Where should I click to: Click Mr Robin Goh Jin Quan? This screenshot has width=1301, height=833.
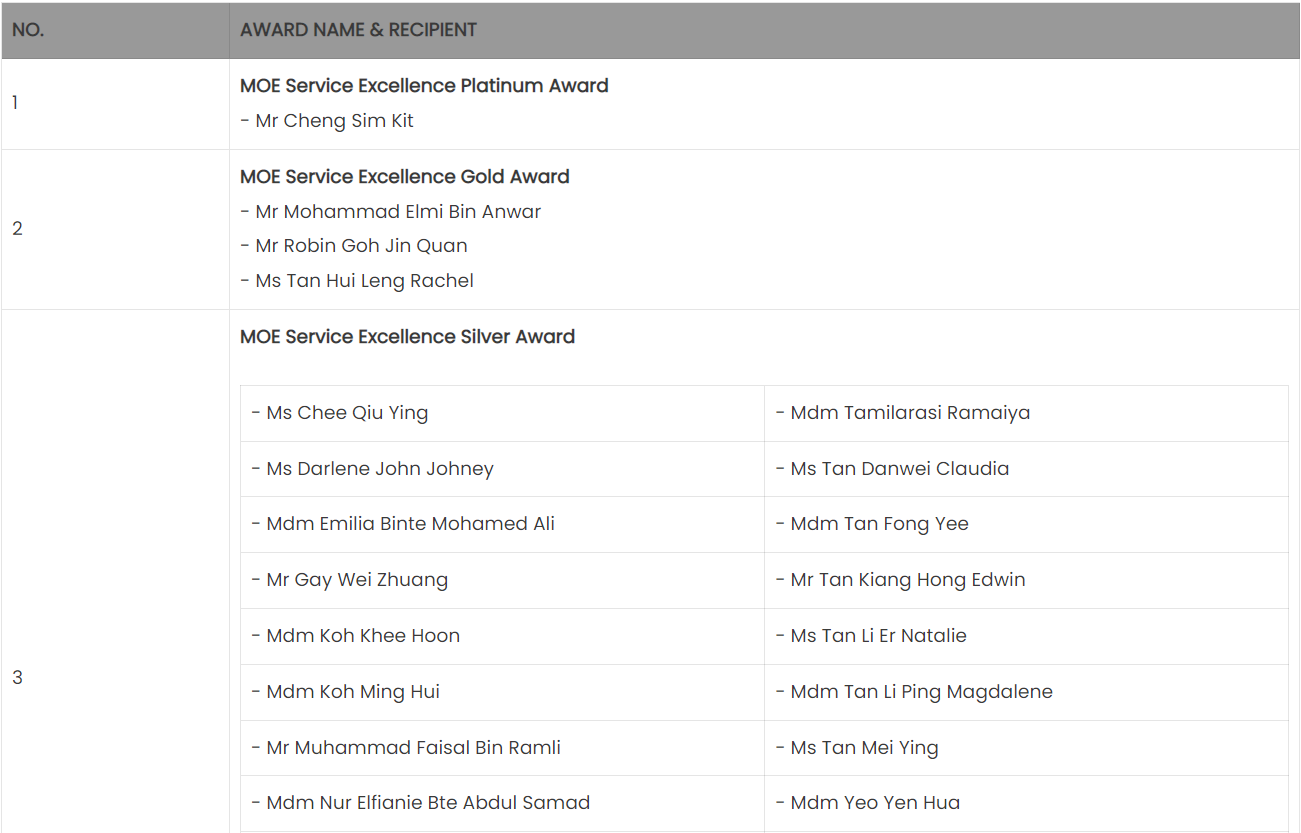coord(354,246)
